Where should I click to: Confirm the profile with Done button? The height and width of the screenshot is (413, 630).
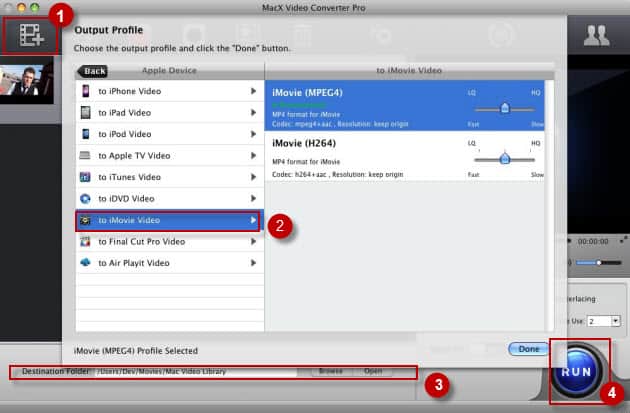coord(528,349)
